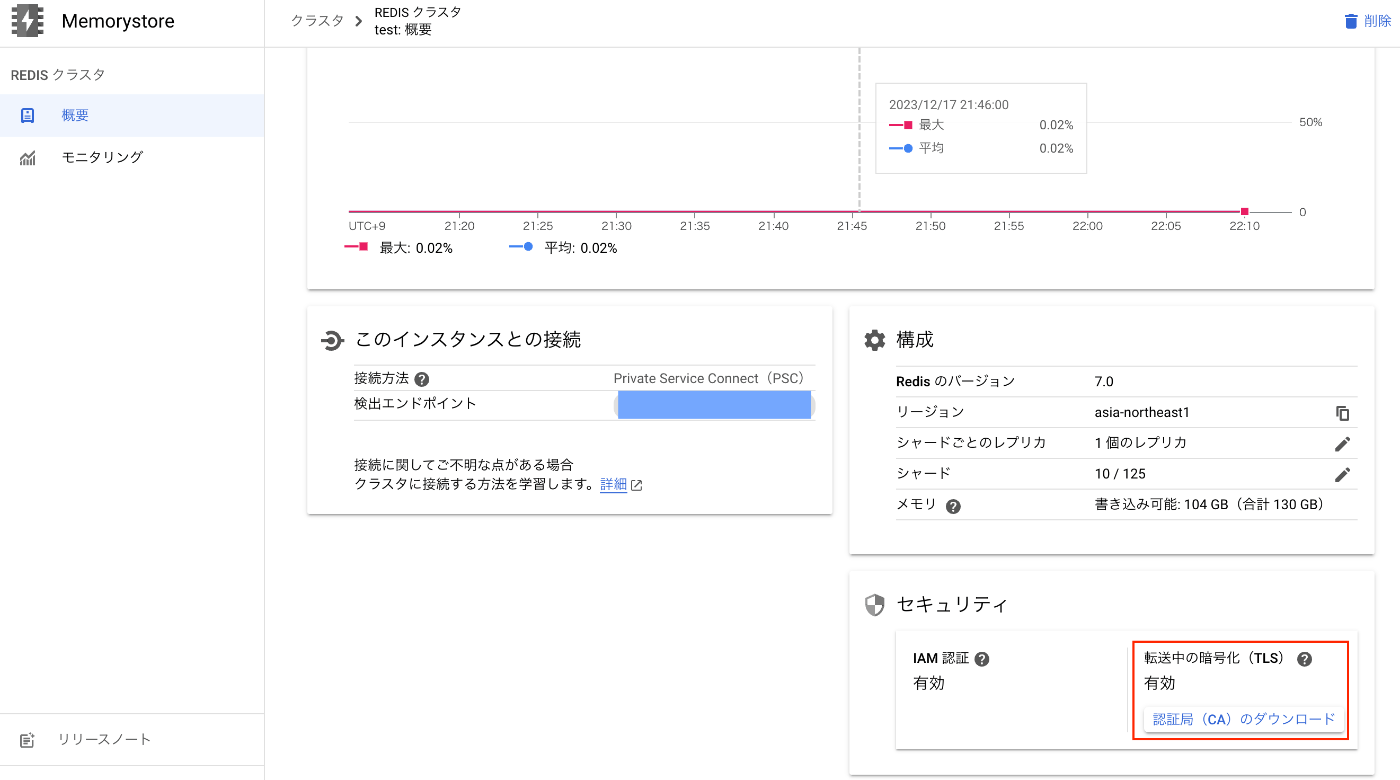Viewport: 1400px width, 780px height.
Task: Click the このインスタンスとの接続 connection icon
Action: pos(332,340)
